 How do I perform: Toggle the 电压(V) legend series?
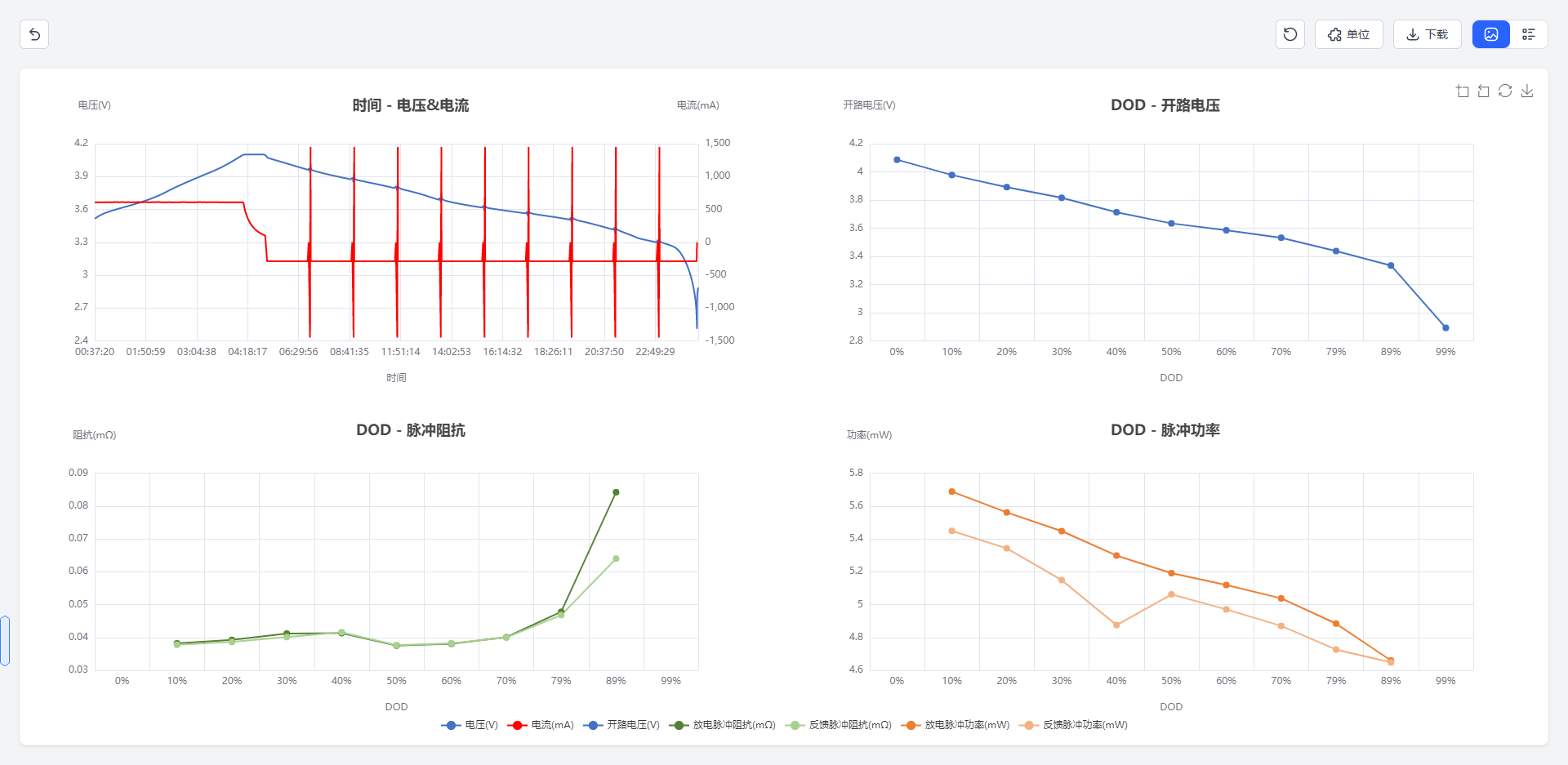470,725
